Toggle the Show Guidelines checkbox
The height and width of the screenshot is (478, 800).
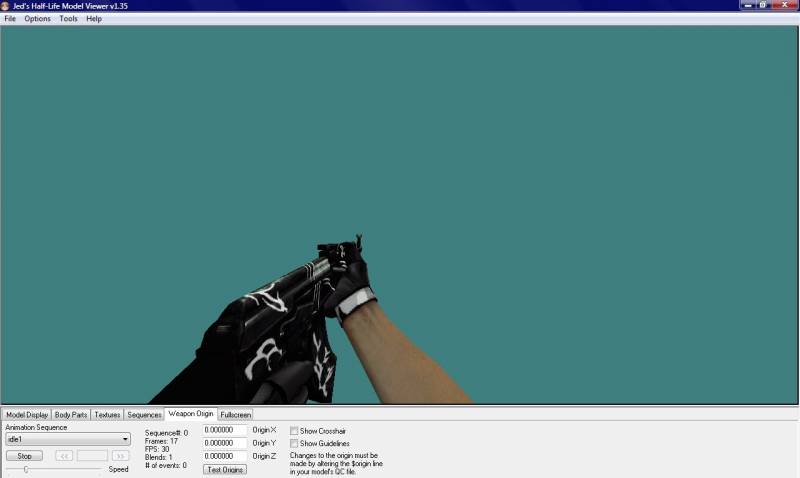[294, 443]
